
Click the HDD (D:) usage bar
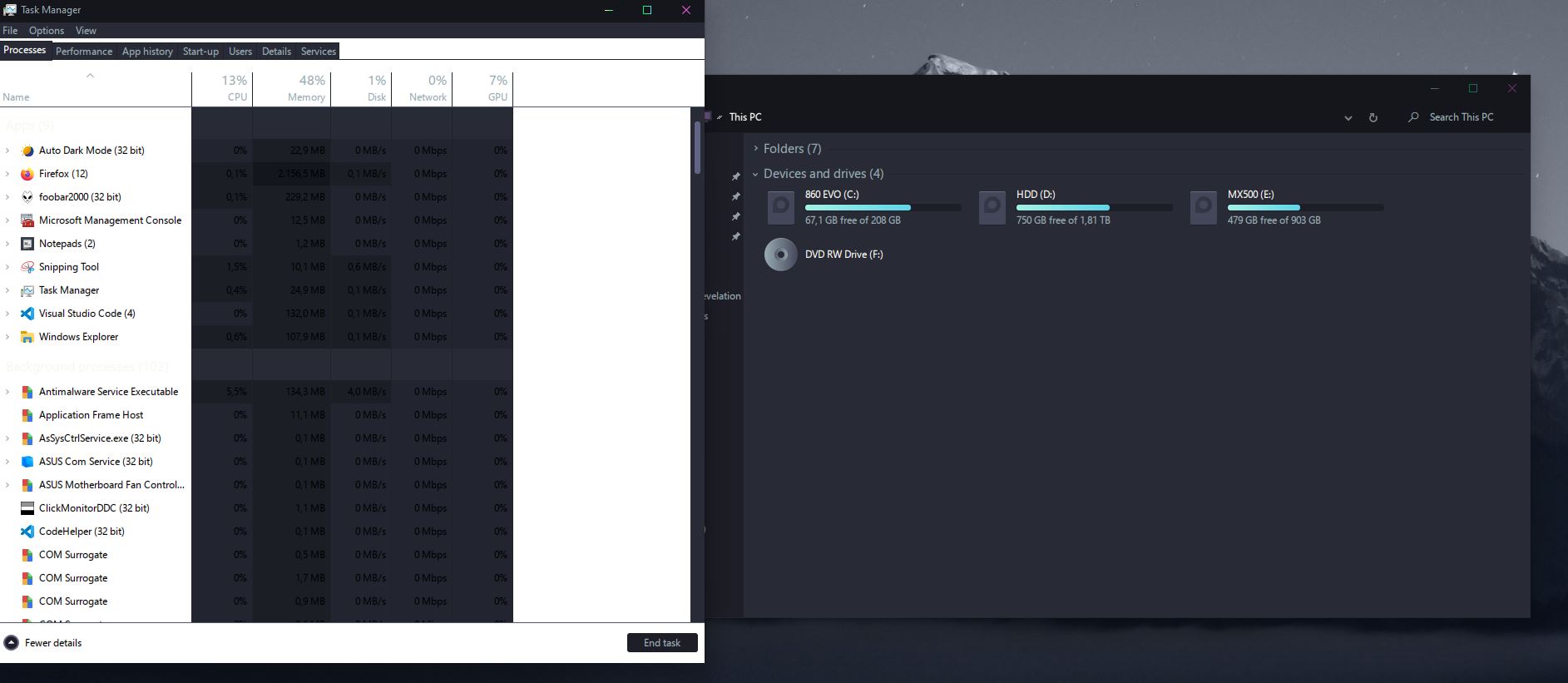click(1095, 207)
